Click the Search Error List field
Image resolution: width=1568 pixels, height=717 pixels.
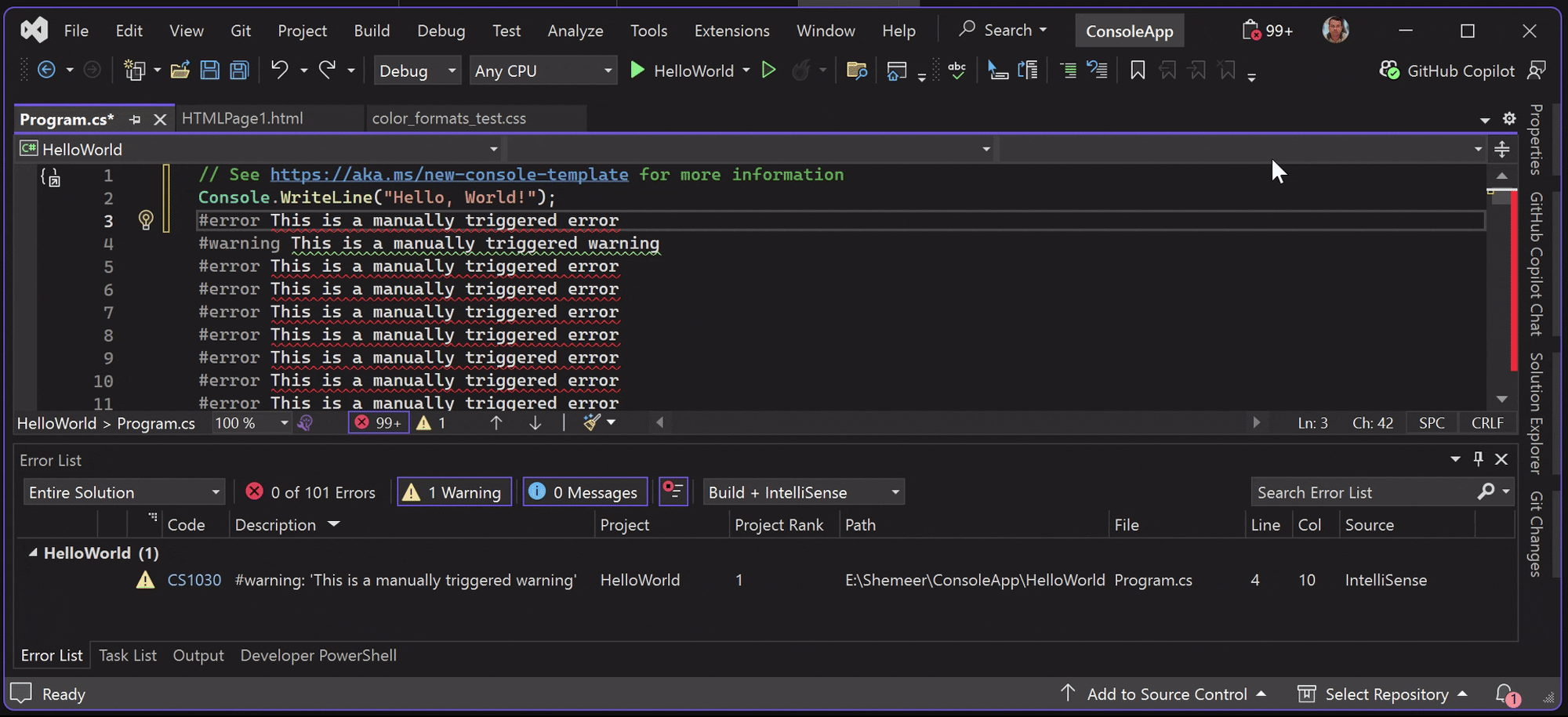[x=1364, y=491]
